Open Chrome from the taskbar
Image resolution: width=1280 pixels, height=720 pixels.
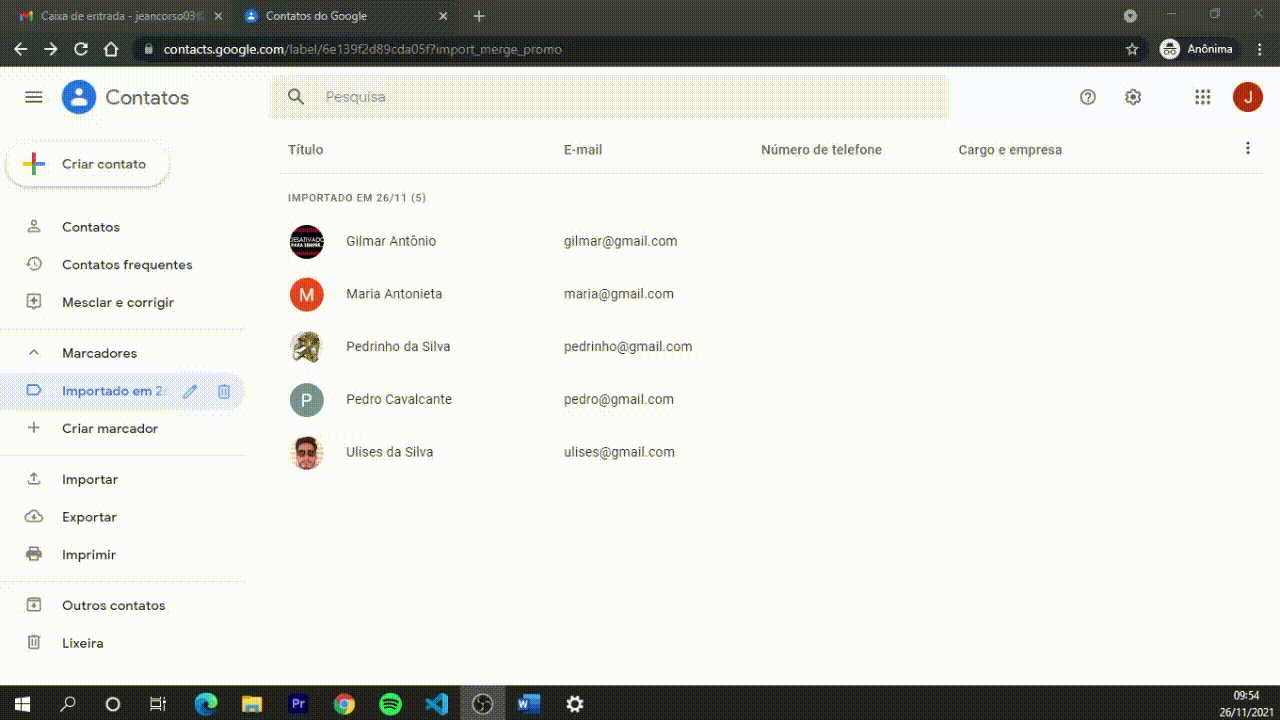[x=345, y=704]
